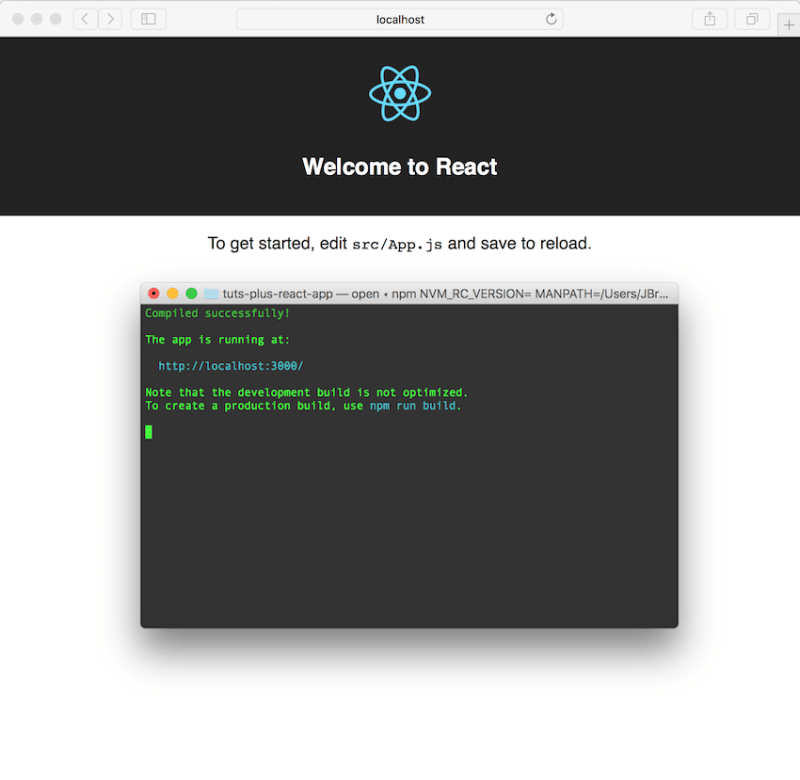Click the To get started paragraph
This screenshot has width=800, height=780.
coord(399,244)
